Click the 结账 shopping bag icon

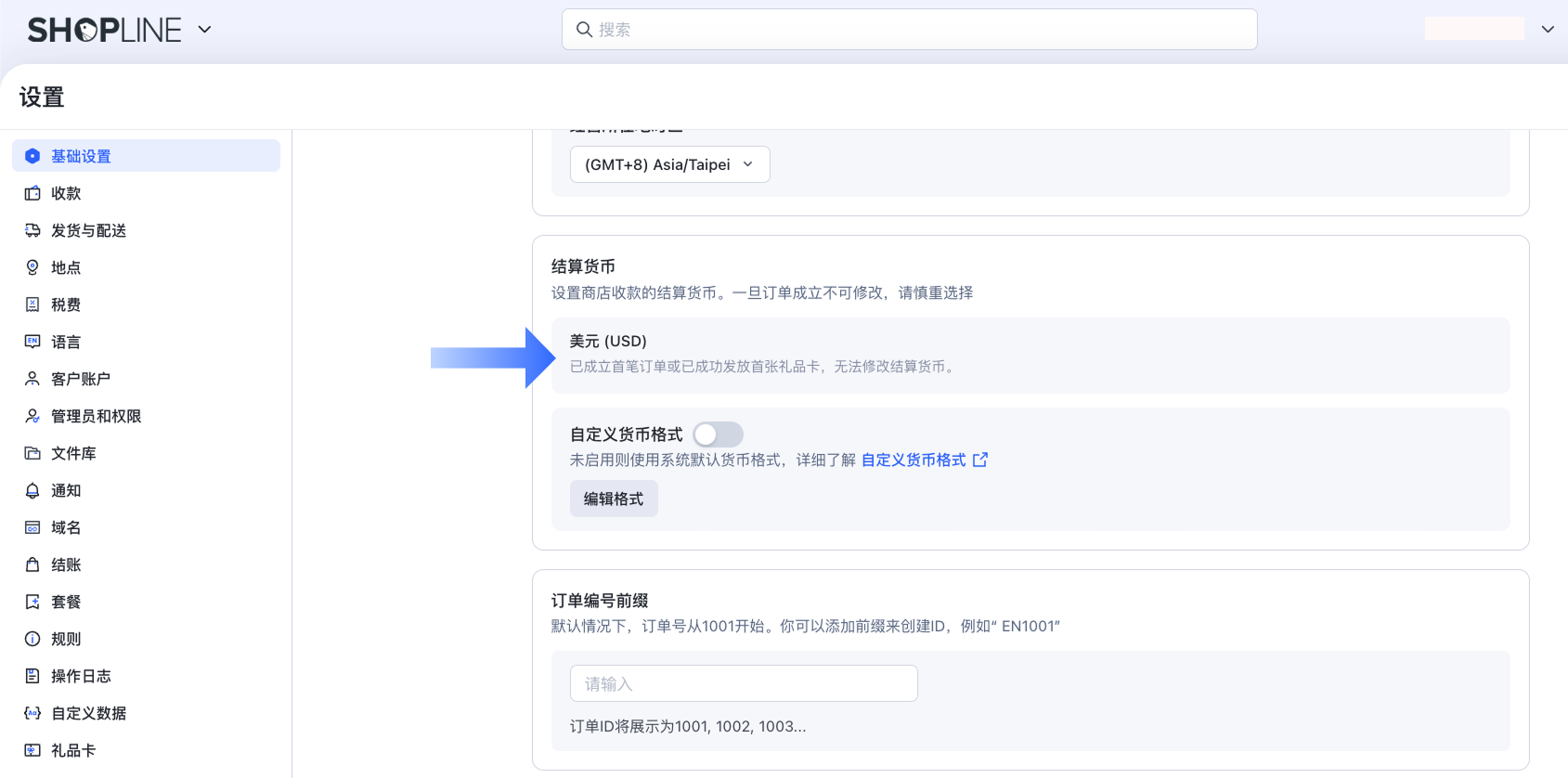point(32,564)
